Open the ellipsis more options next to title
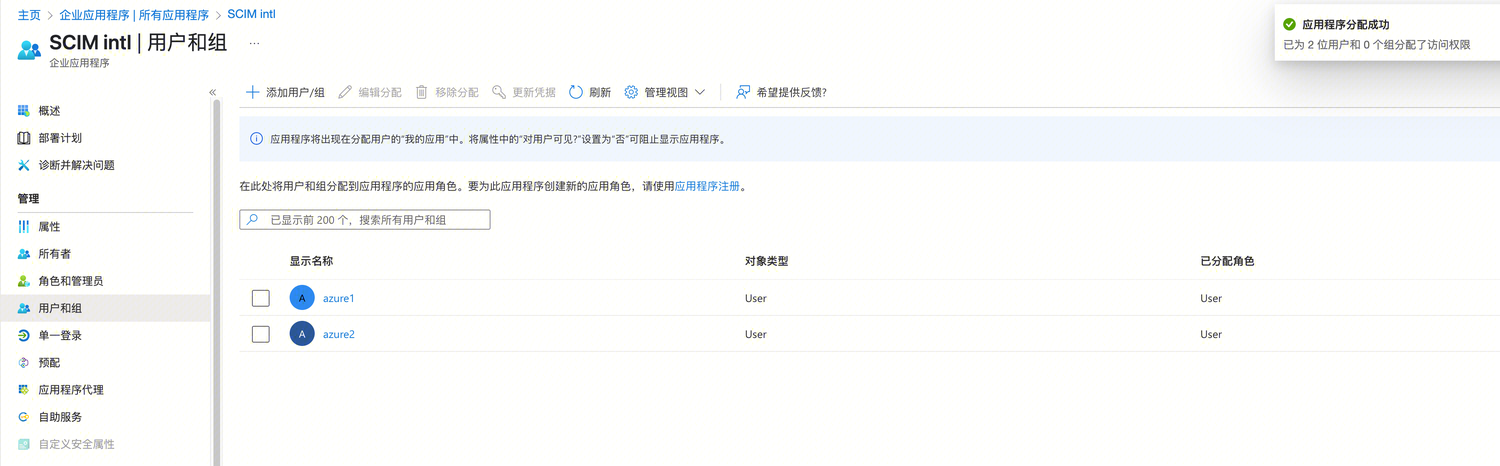The image size is (1500, 466). [x=254, y=43]
